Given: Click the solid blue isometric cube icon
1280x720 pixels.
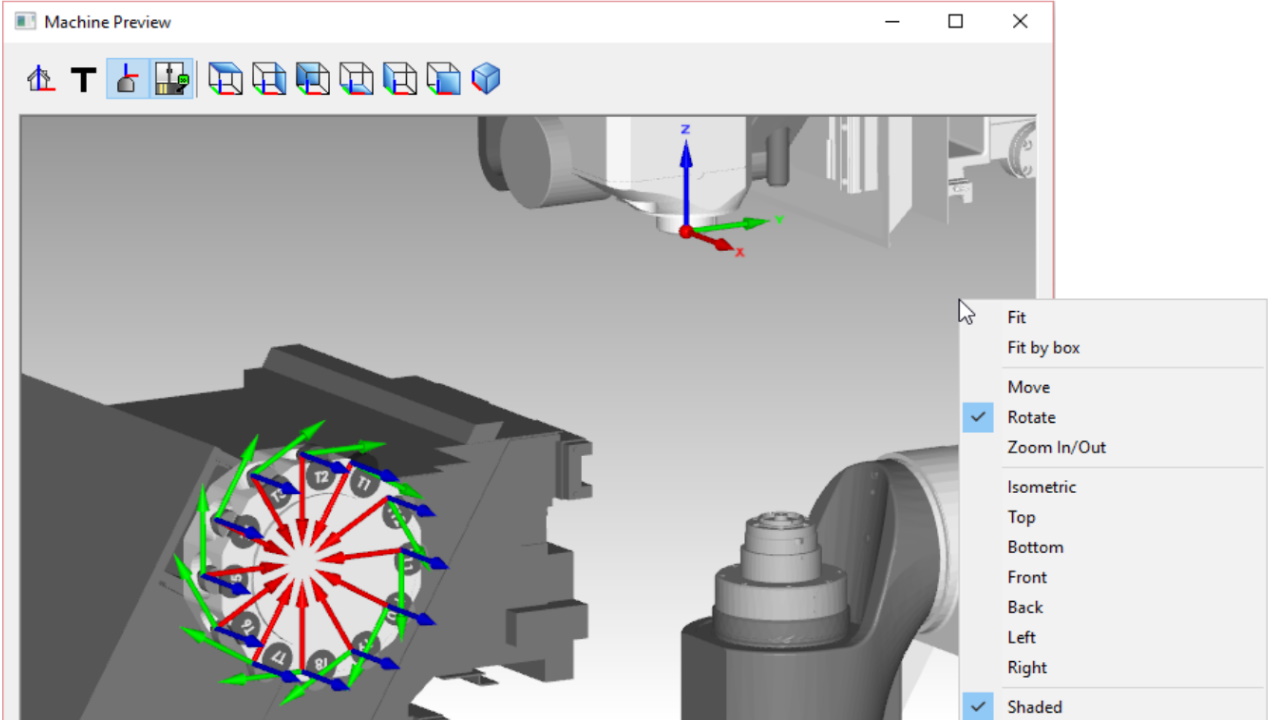Looking at the screenshot, I should pyautogui.click(x=486, y=79).
